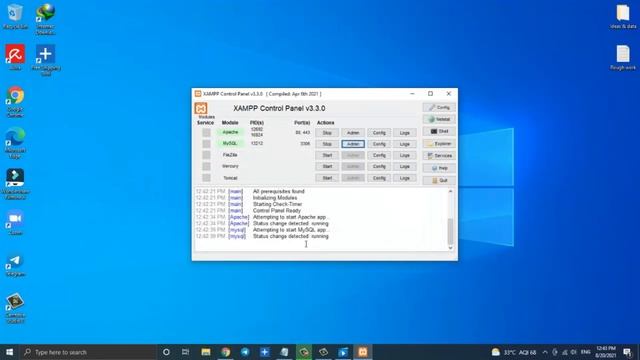This screenshot has height=360, width=640.
Task: View MySQL Logs
Action: pos(404,144)
